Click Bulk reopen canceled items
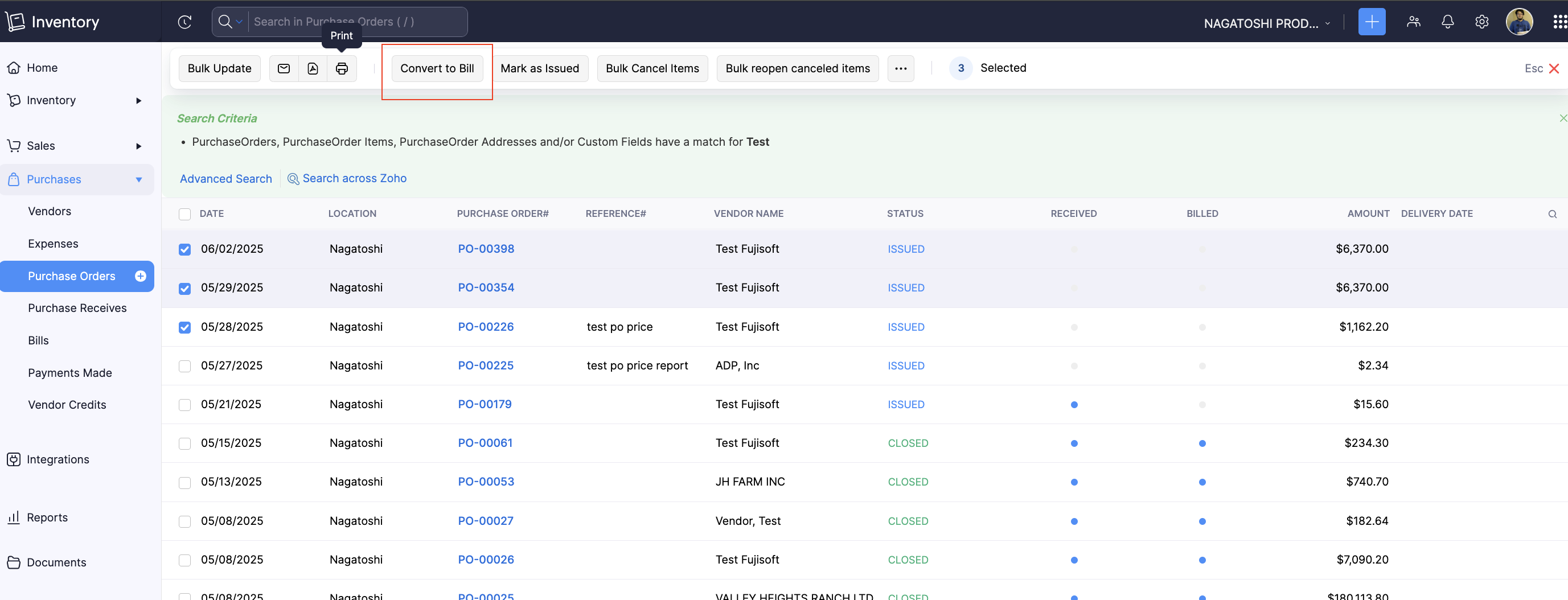This screenshot has width=1568, height=600. (798, 69)
